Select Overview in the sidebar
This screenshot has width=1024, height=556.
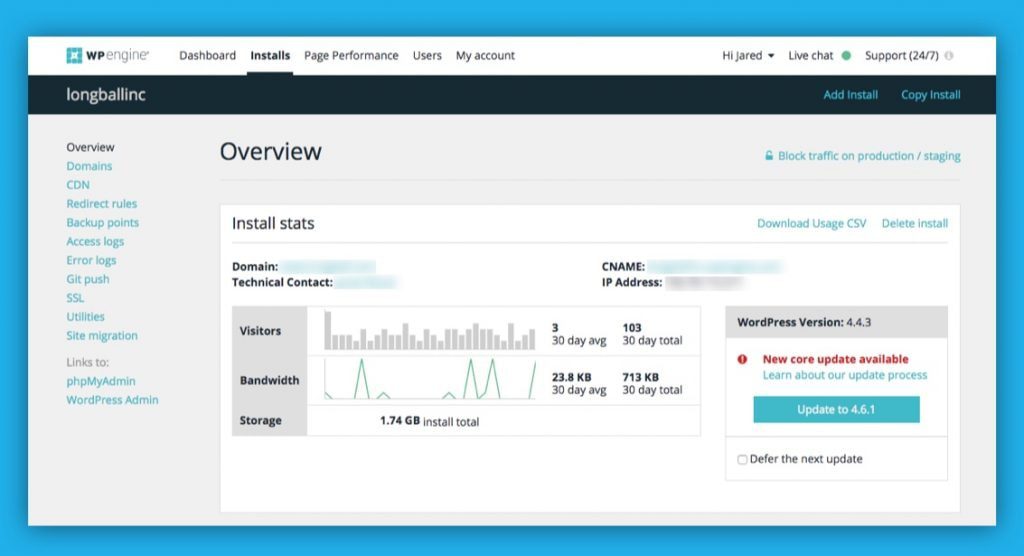coord(90,147)
